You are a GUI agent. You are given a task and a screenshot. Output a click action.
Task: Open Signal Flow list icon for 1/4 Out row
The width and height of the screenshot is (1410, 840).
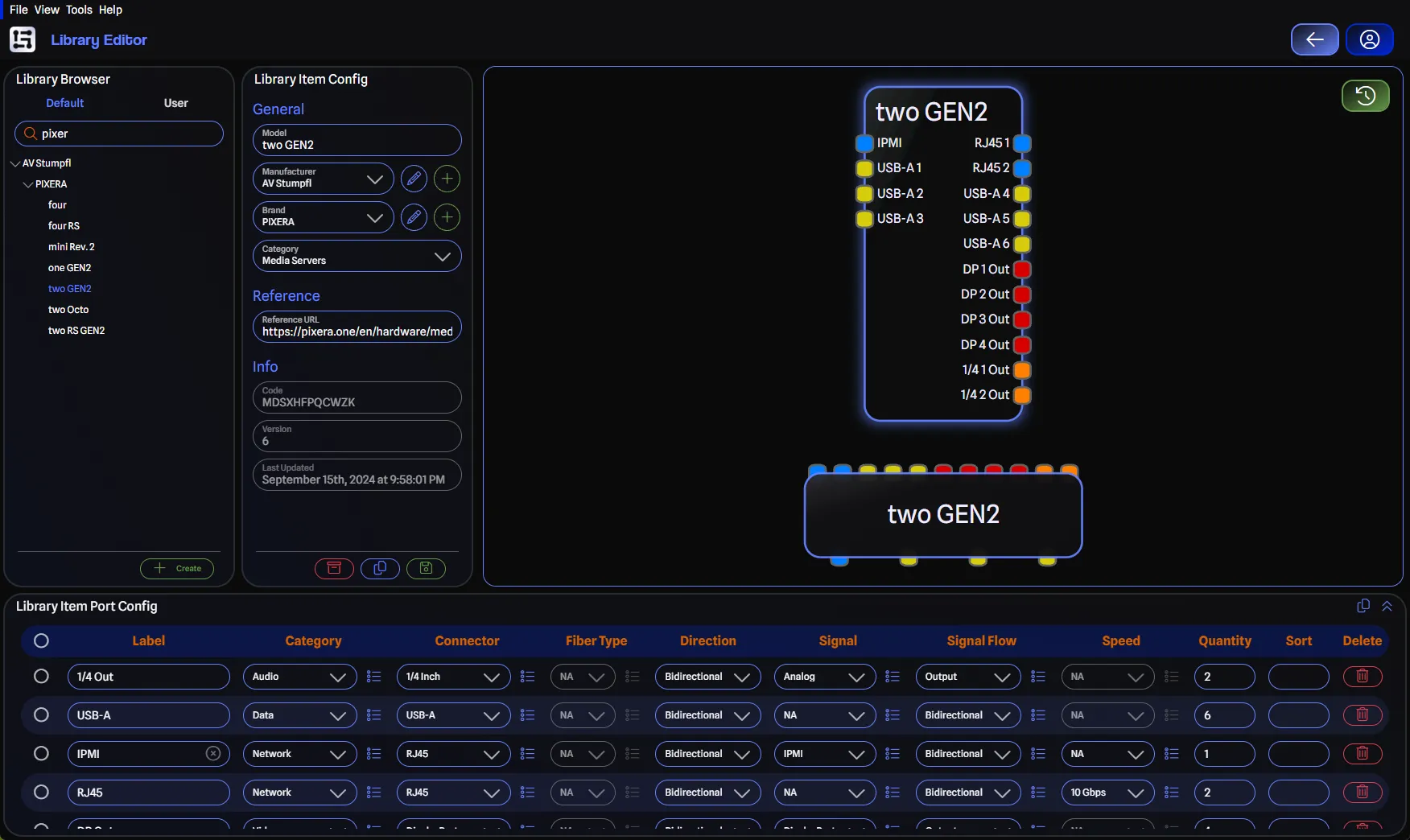pyautogui.click(x=1037, y=677)
